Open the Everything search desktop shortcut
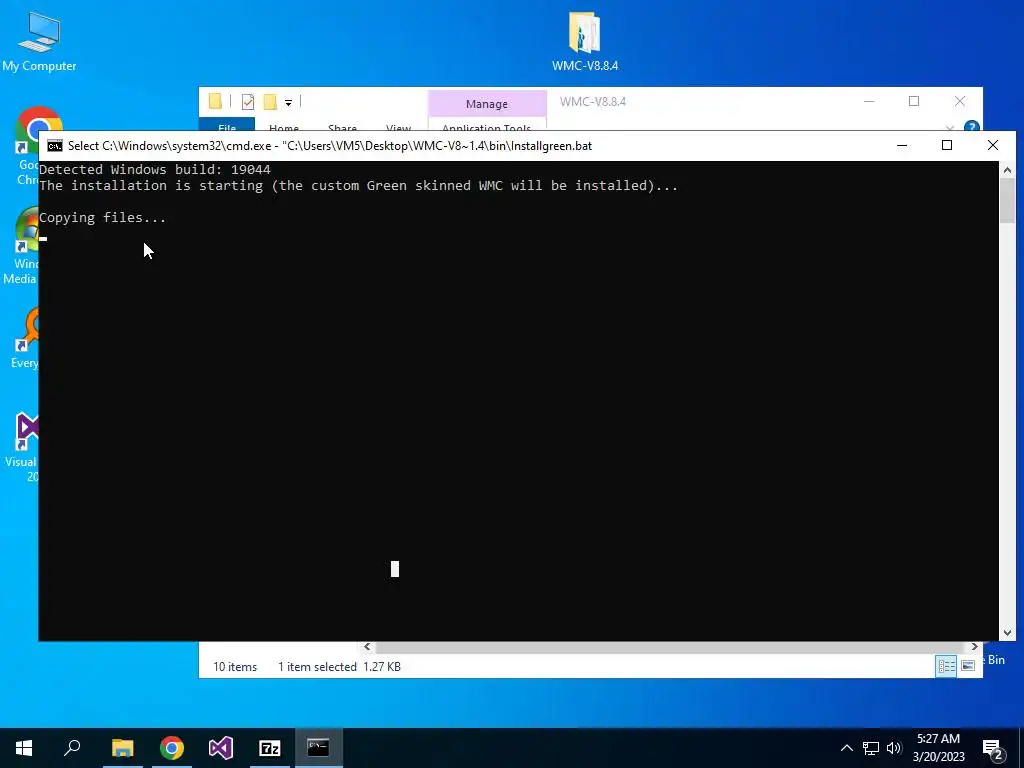1024x768 pixels. click(26, 338)
